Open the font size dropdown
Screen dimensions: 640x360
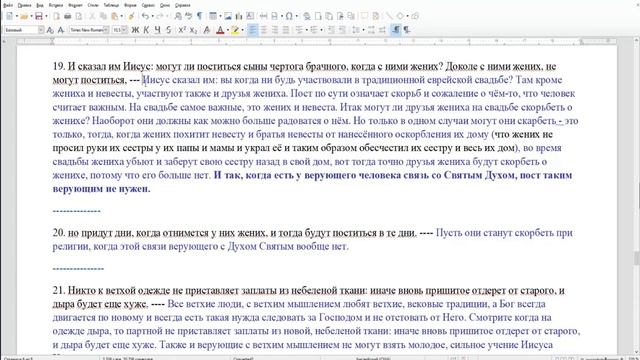(x=124, y=30)
